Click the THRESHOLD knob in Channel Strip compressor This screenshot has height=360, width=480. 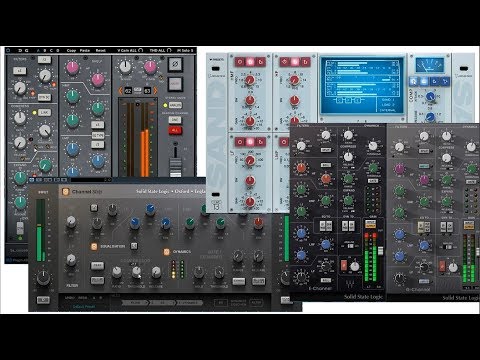pos(136,272)
